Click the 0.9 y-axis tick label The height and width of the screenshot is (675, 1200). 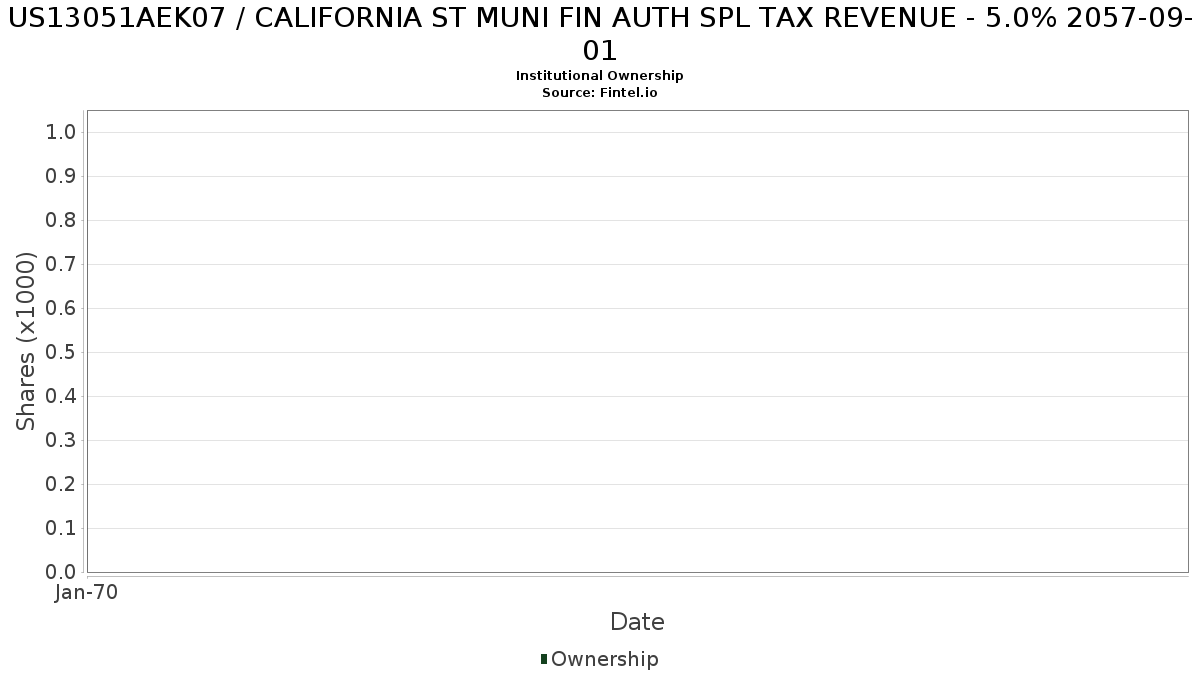click(x=61, y=176)
